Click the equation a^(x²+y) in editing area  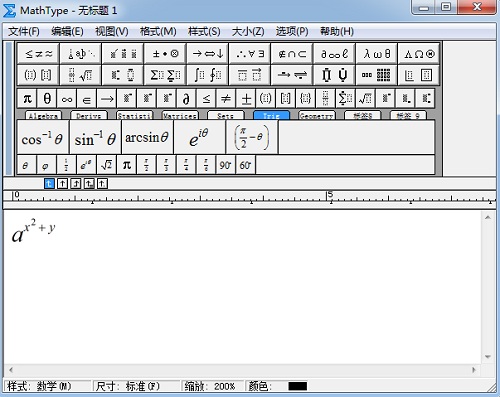(x=34, y=231)
